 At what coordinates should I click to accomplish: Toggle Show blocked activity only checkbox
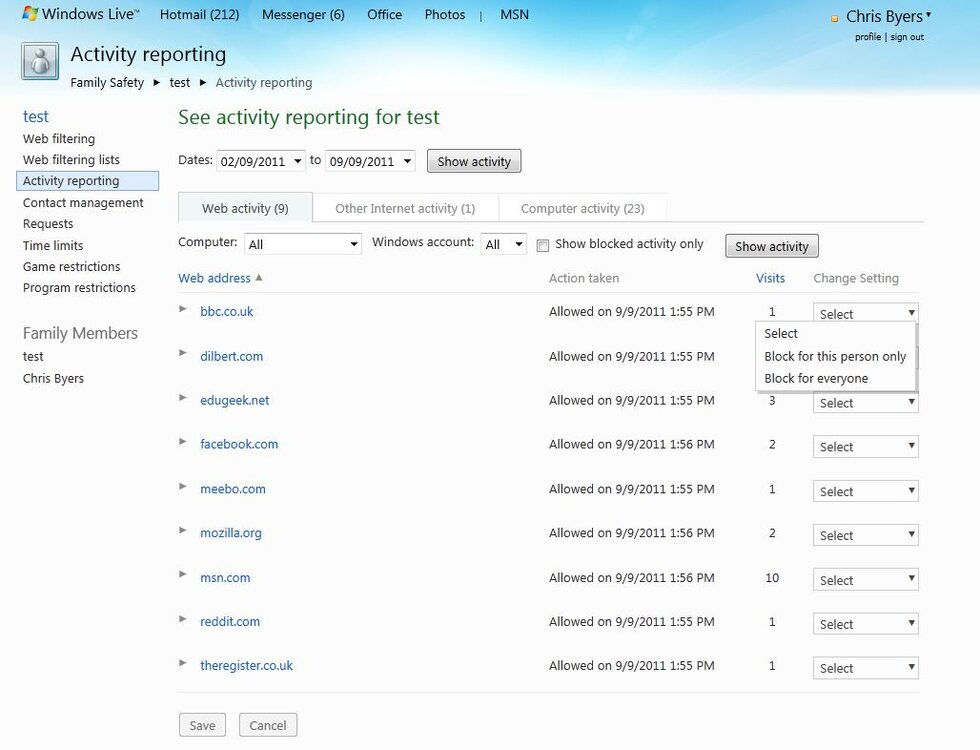[x=543, y=246]
